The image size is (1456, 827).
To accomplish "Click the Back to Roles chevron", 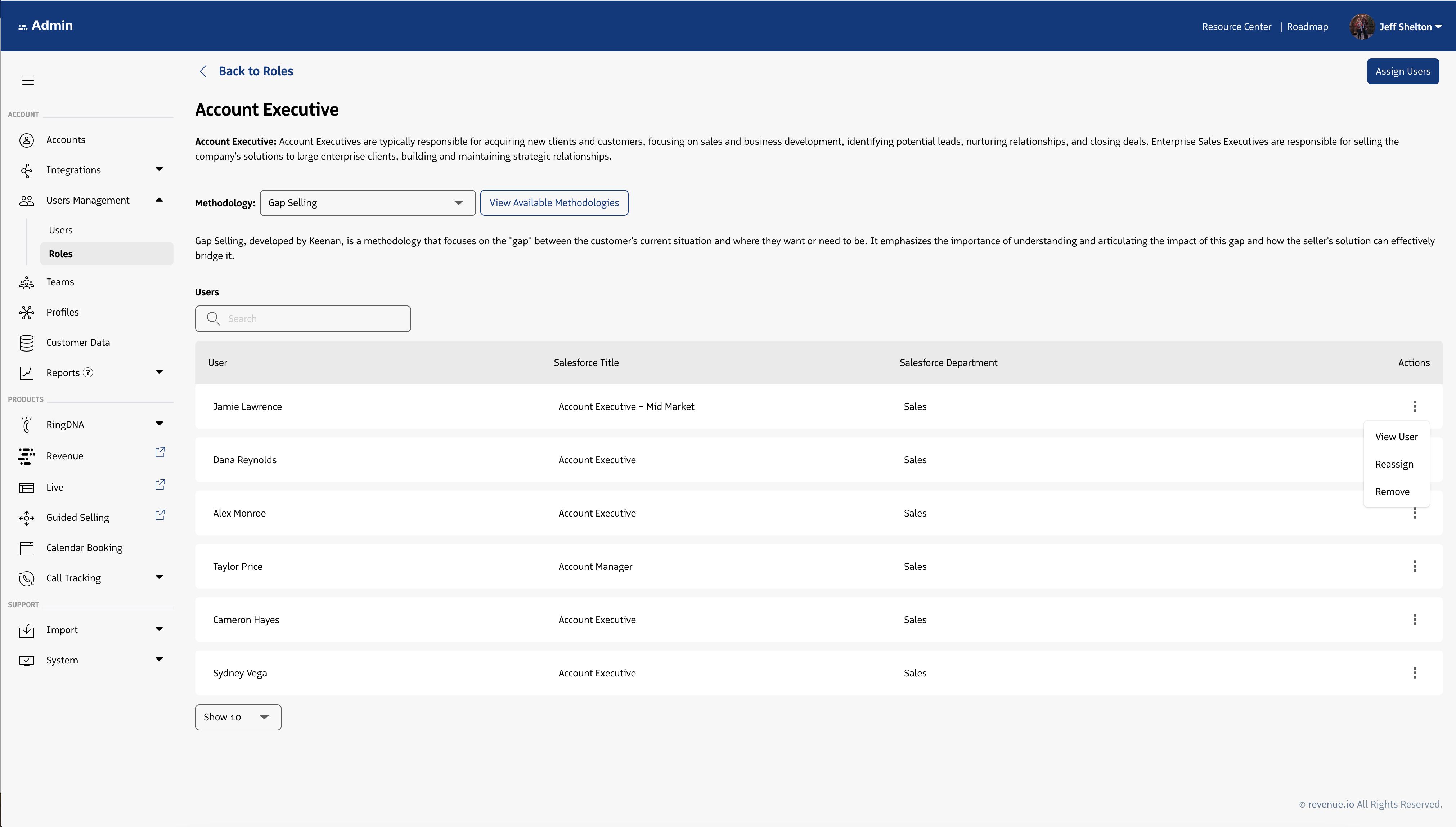I will [203, 71].
